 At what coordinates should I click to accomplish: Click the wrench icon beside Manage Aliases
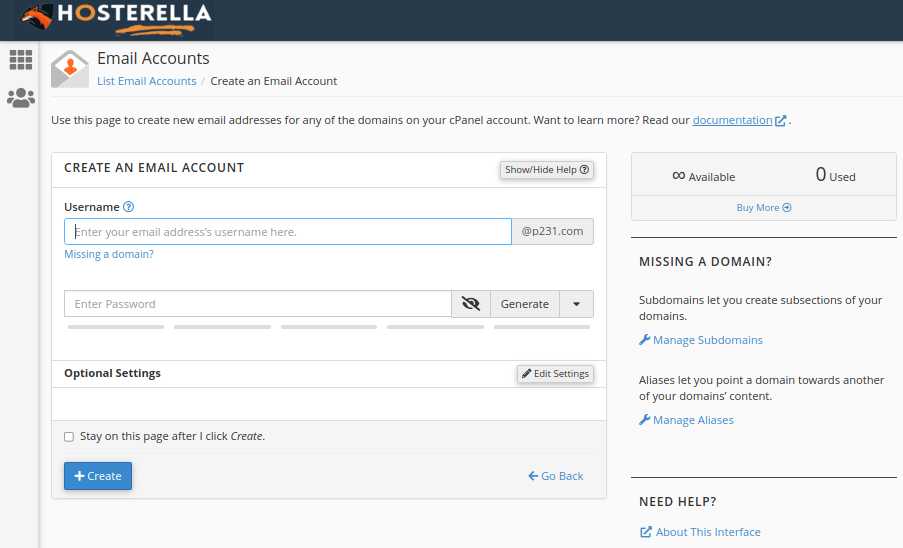[644, 420]
